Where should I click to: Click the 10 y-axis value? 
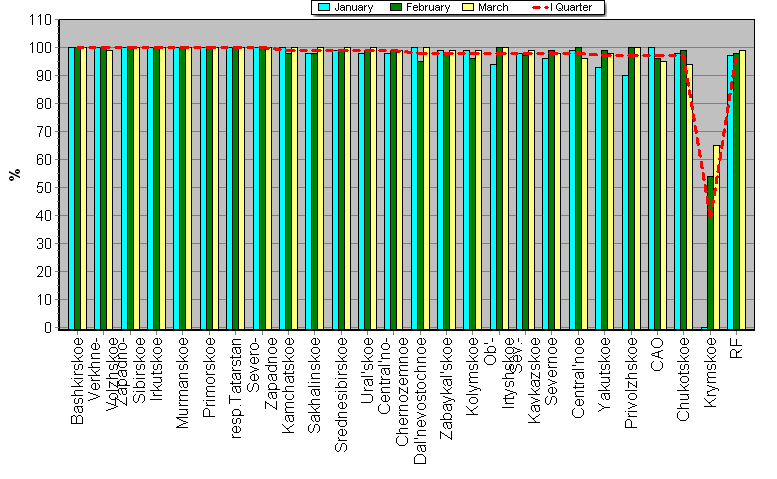[44, 300]
